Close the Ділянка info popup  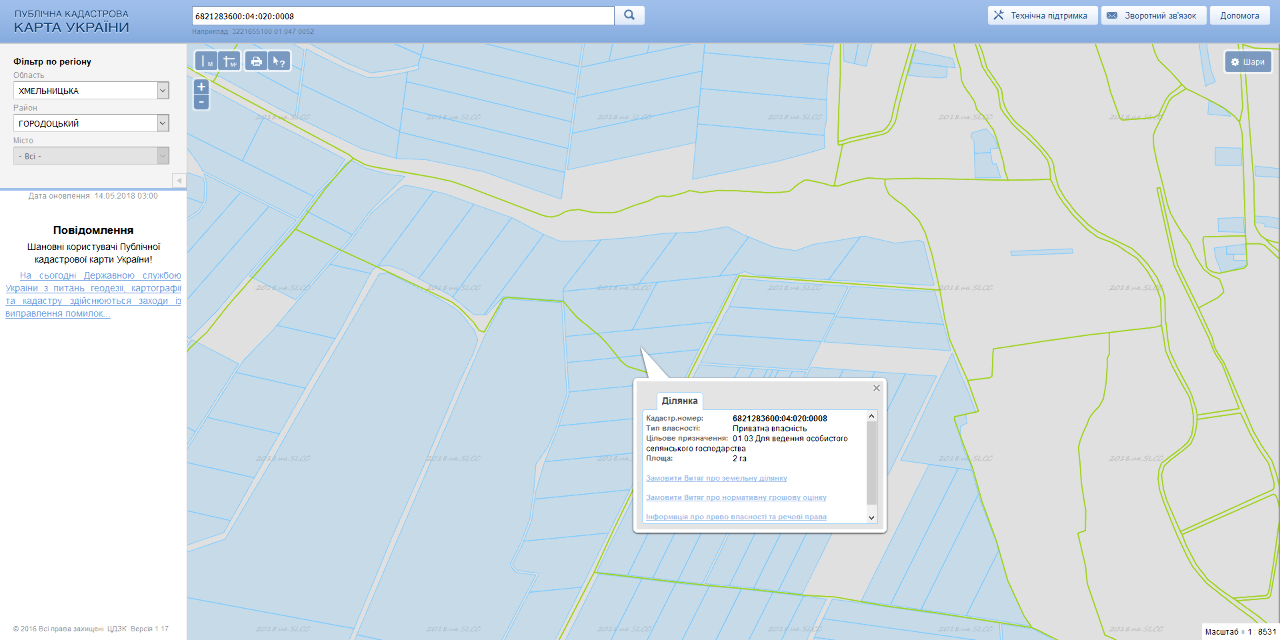tap(877, 388)
